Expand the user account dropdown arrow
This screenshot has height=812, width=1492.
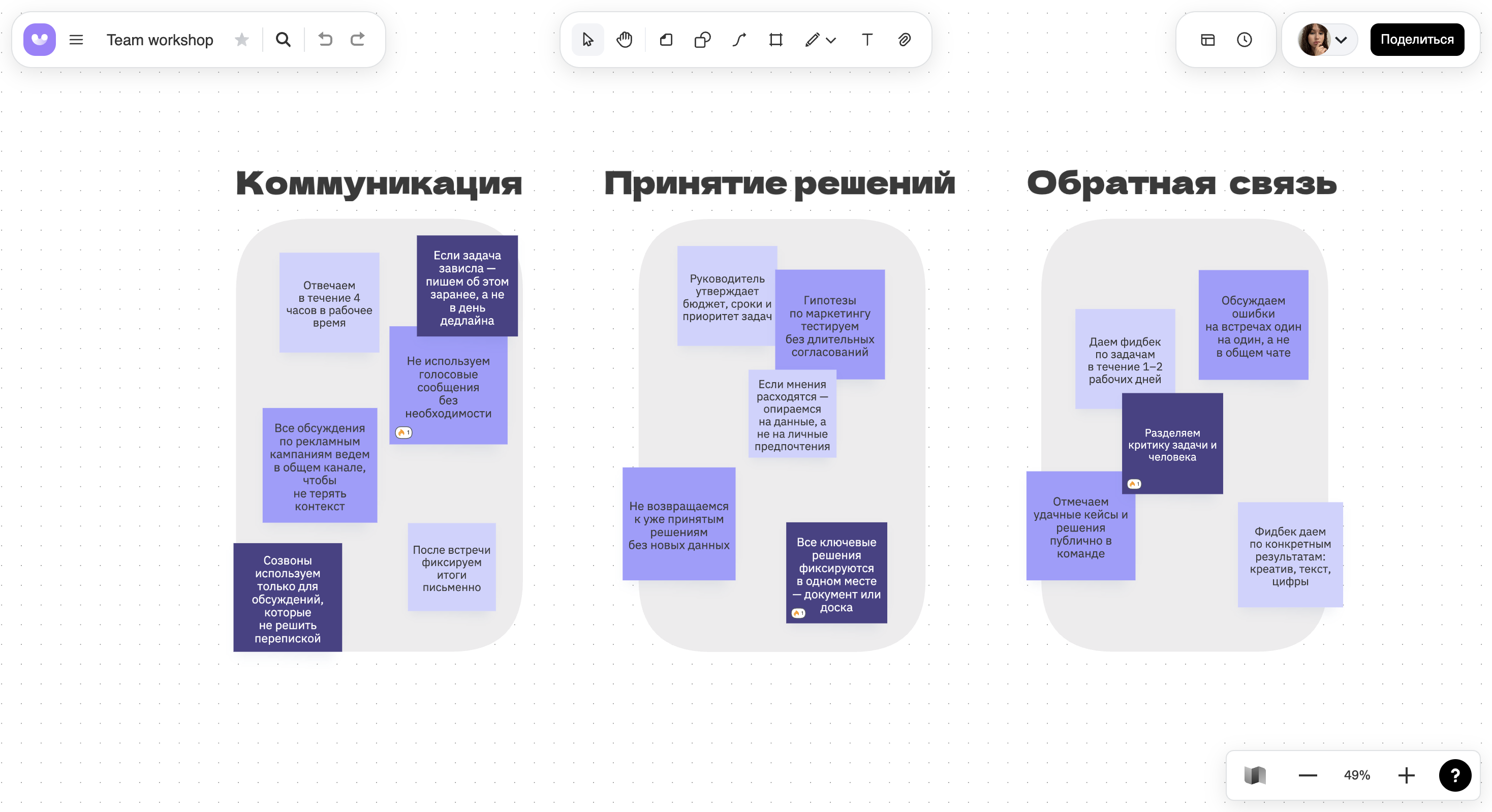1342,40
